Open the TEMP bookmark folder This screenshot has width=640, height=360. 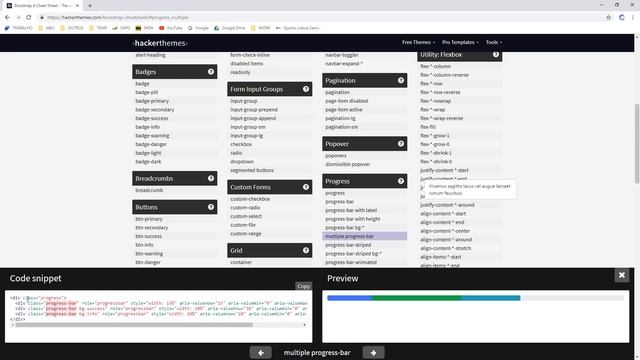98,28
